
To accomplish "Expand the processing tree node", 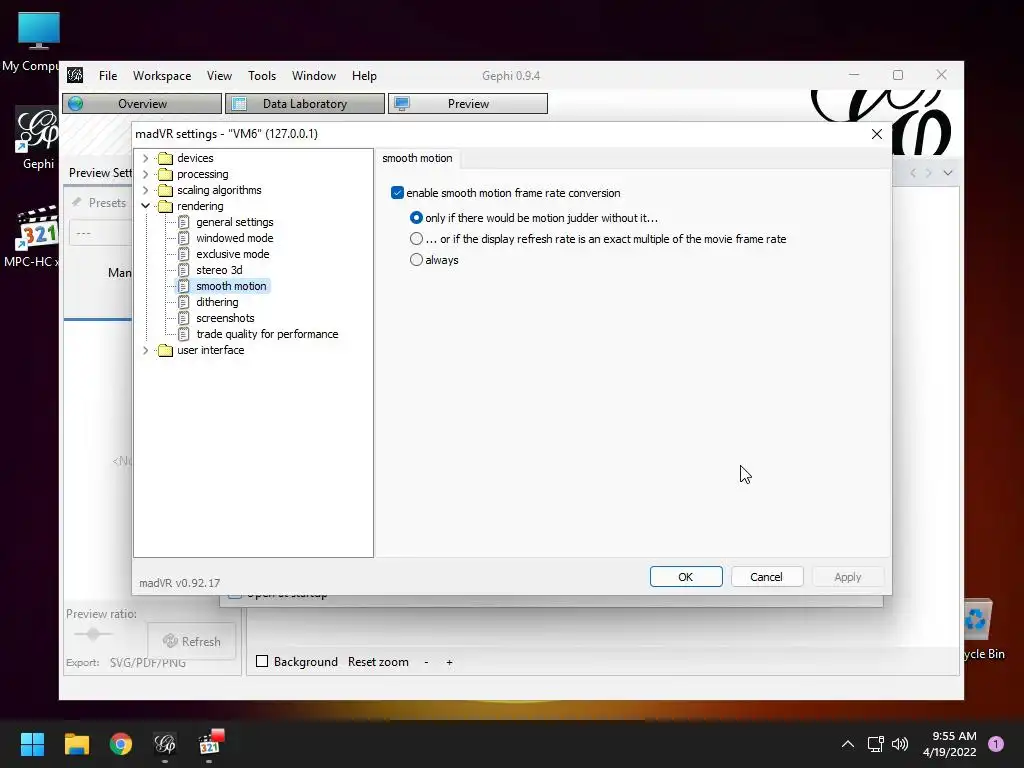I will click(x=146, y=174).
